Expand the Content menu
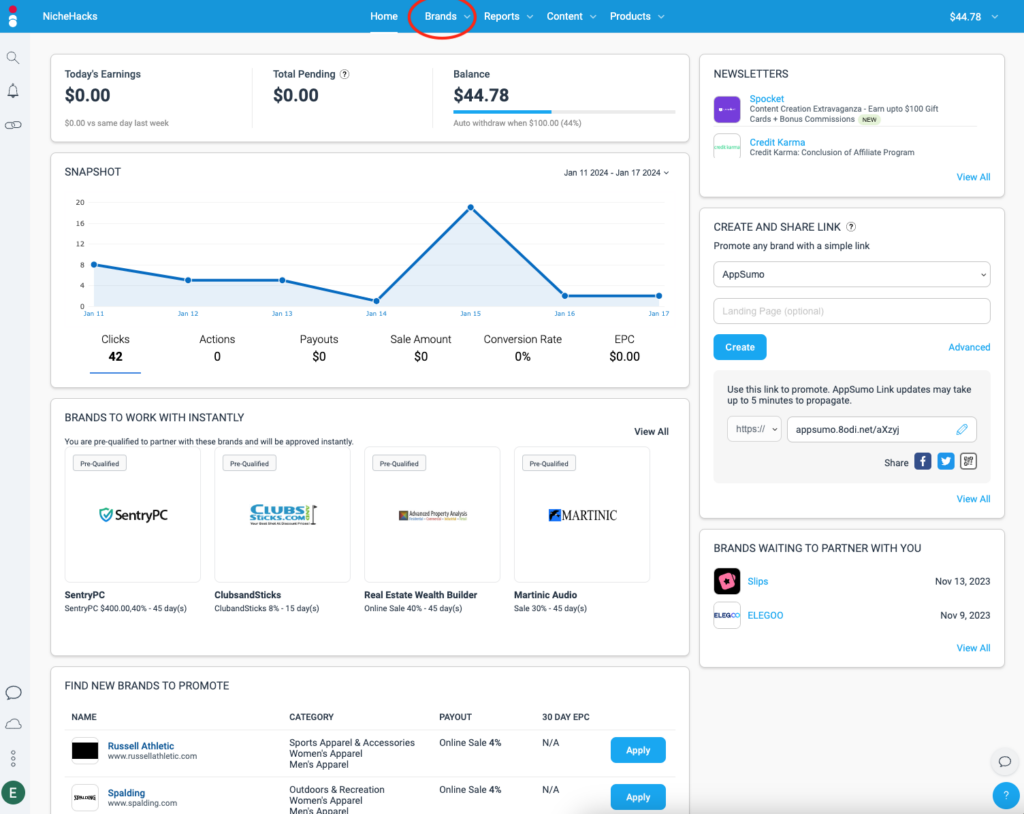The width and height of the screenshot is (1024, 814). coord(571,16)
